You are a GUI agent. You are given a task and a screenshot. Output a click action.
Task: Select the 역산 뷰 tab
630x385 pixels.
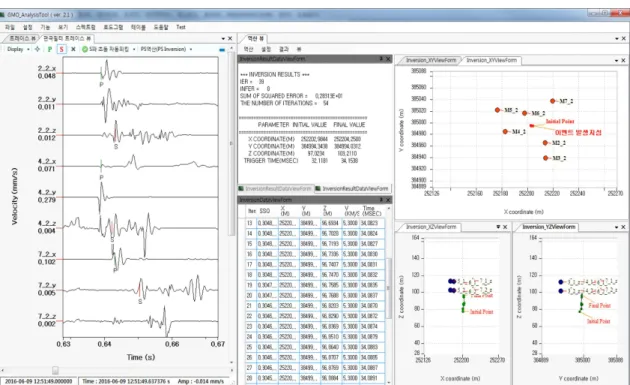pos(256,39)
